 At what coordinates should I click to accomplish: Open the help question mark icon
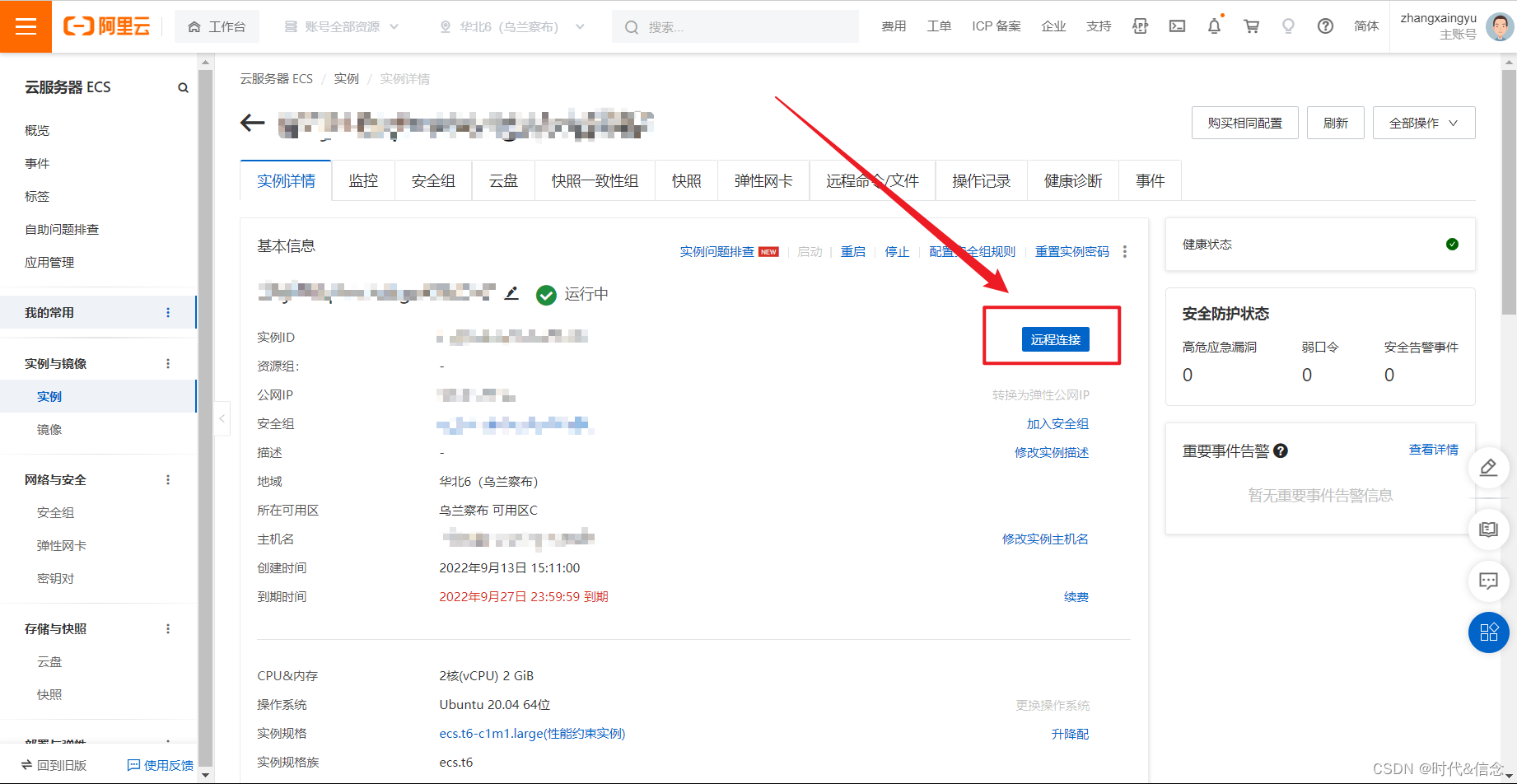click(1325, 26)
